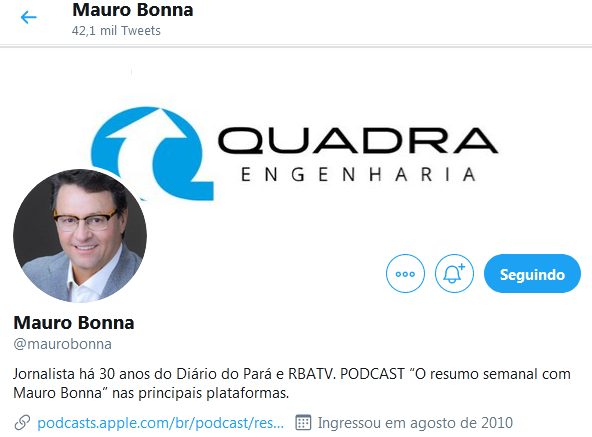
Task: Click the calendar icon beside join date
Action: pyautogui.click(x=303, y=423)
